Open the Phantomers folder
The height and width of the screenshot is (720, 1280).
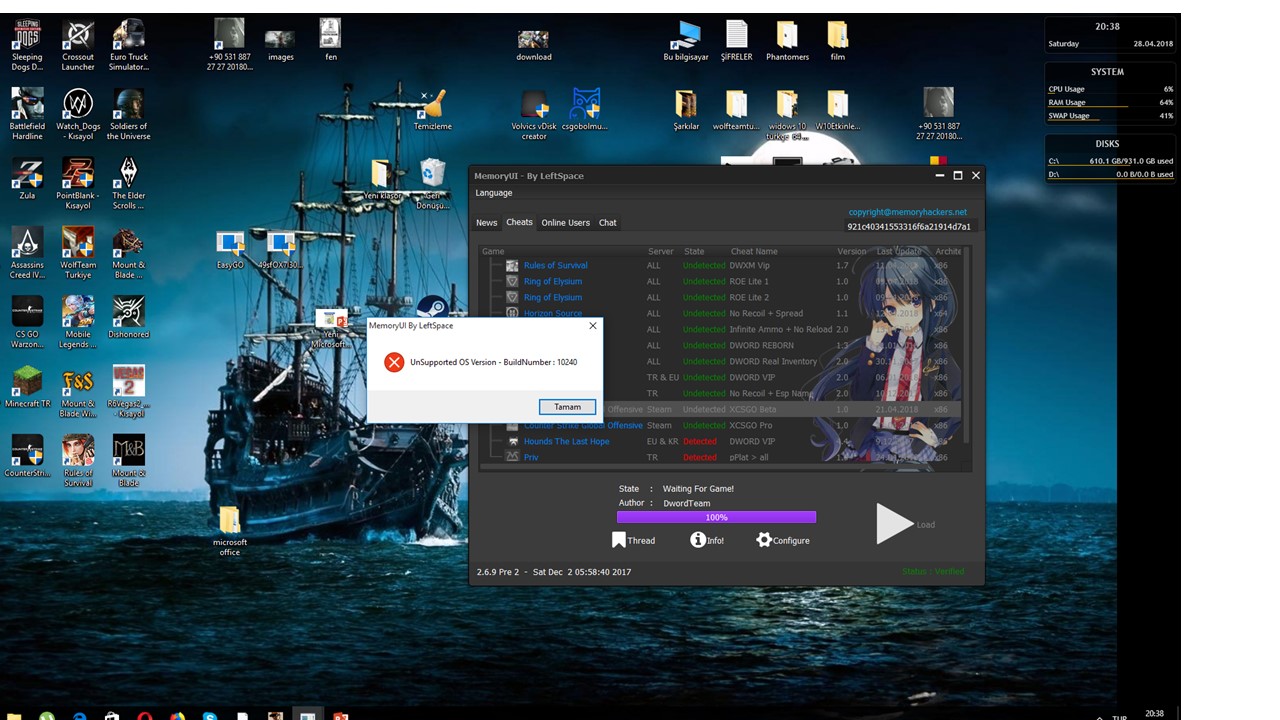click(787, 41)
